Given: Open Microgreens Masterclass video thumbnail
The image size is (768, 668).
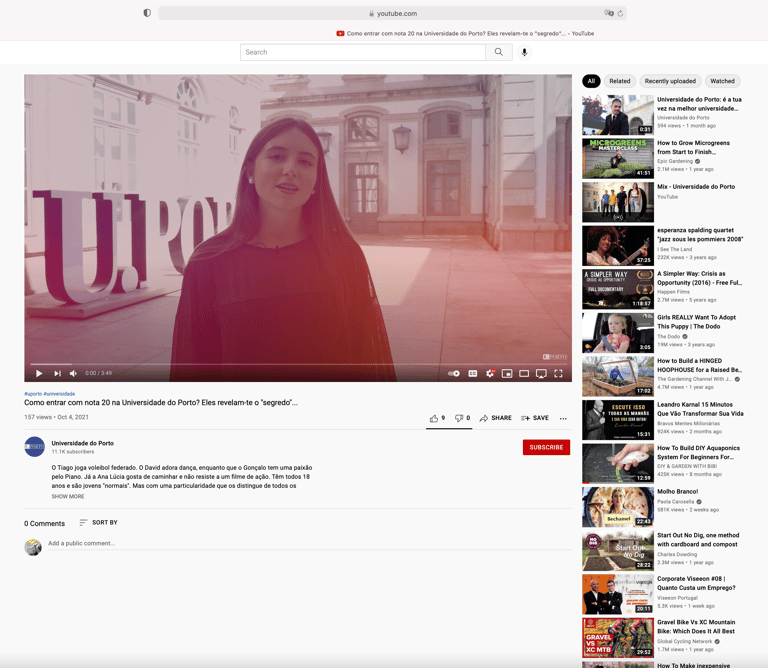Looking at the screenshot, I should pyautogui.click(x=618, y=159).
